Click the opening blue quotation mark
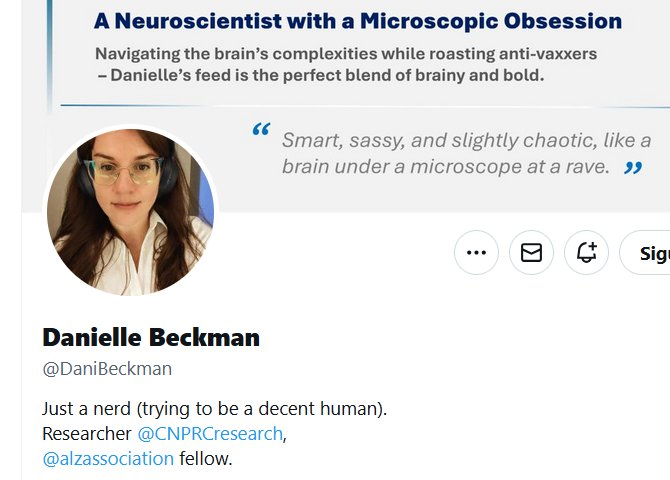Screen dimensions: 670x480 click(x=261, y=131)
